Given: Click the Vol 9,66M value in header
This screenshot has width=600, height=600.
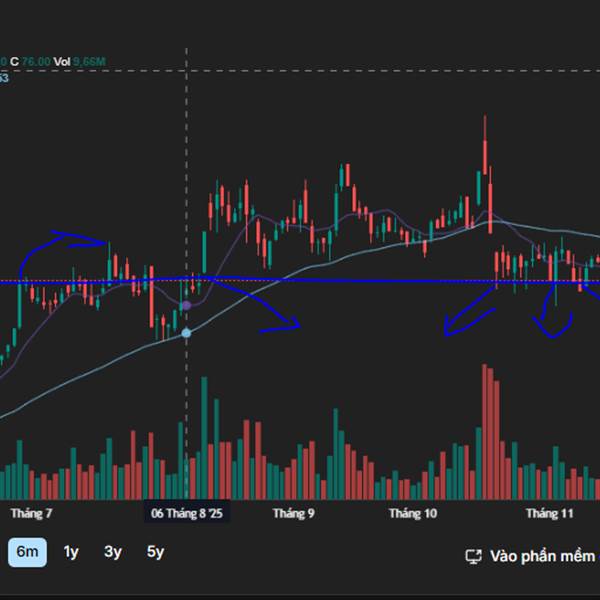Looking at the screenshot, I should [80, 62].
